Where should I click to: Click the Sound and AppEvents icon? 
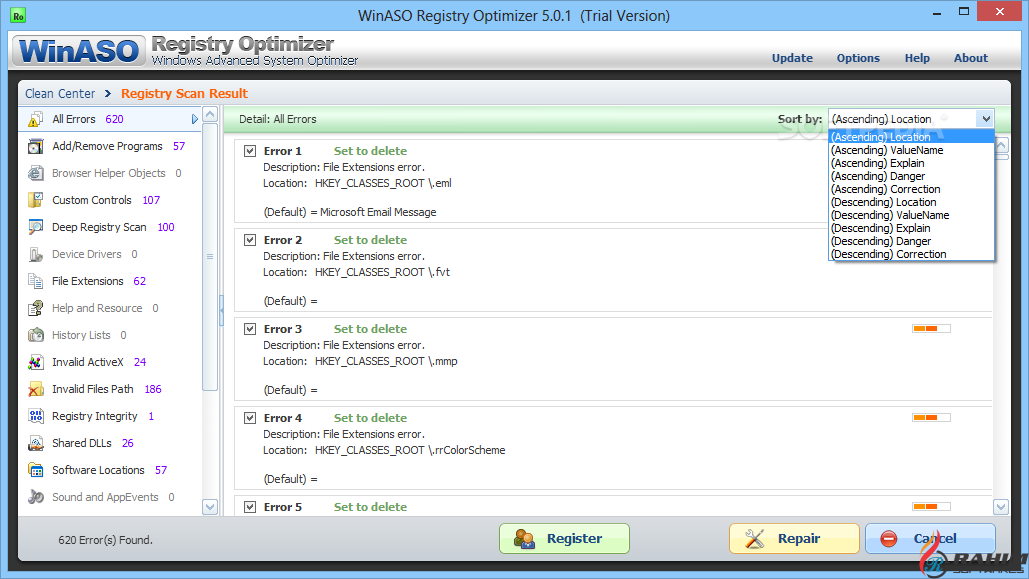click(x=35, y=497)
